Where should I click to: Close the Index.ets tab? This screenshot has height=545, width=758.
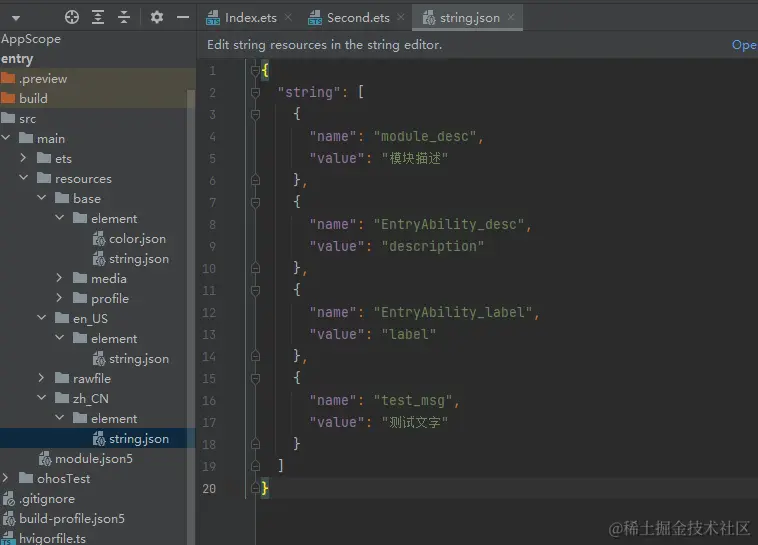[x=288, y=17]
